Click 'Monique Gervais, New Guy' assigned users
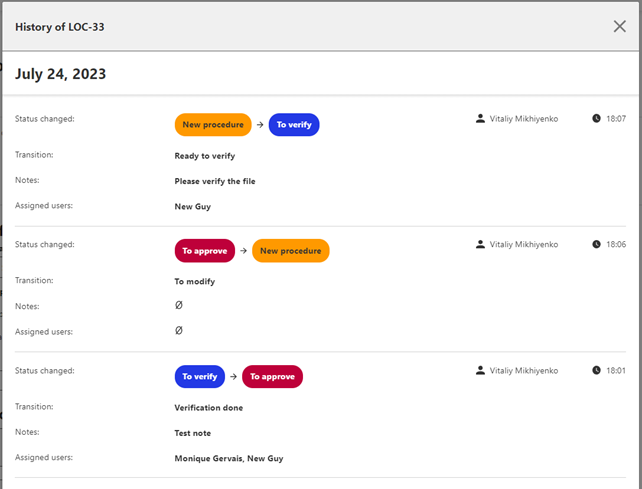The height and width of the screenshot is (489, 642). pyautogui.click(x=229, y=458)
